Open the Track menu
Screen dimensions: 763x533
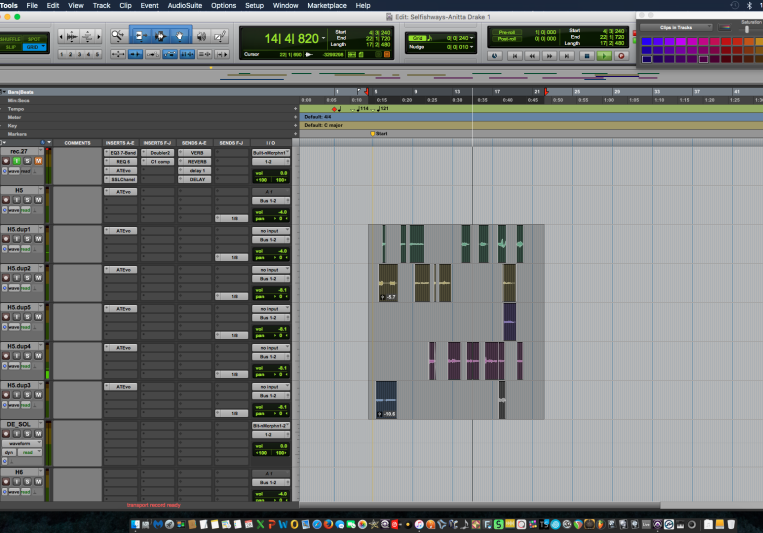point(101,5)
